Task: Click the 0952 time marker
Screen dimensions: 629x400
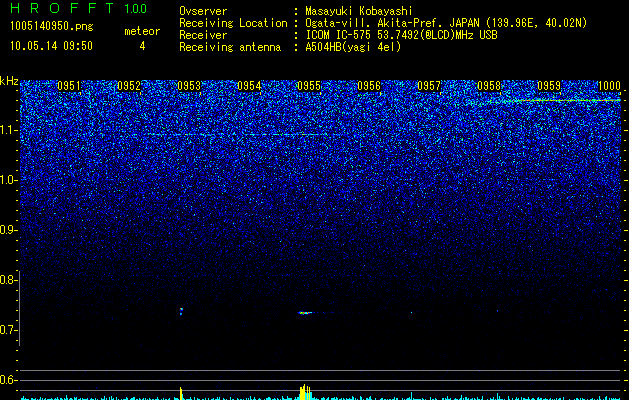Action: 129,86
